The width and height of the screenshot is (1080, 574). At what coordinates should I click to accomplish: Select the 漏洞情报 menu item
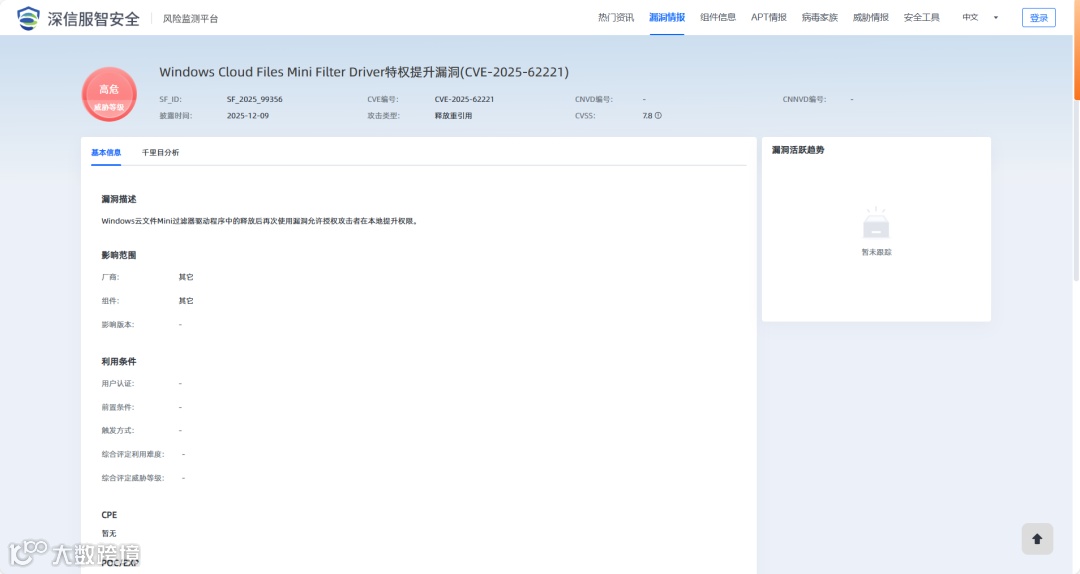coord(667,17)
